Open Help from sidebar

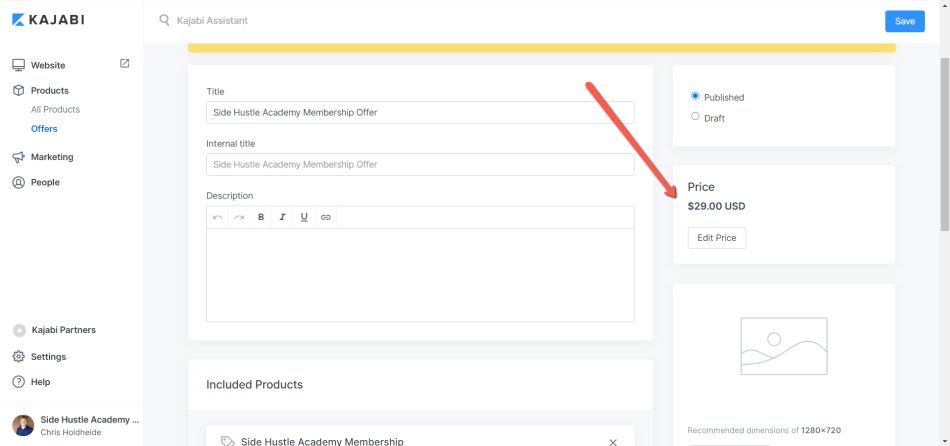(41, 382)
